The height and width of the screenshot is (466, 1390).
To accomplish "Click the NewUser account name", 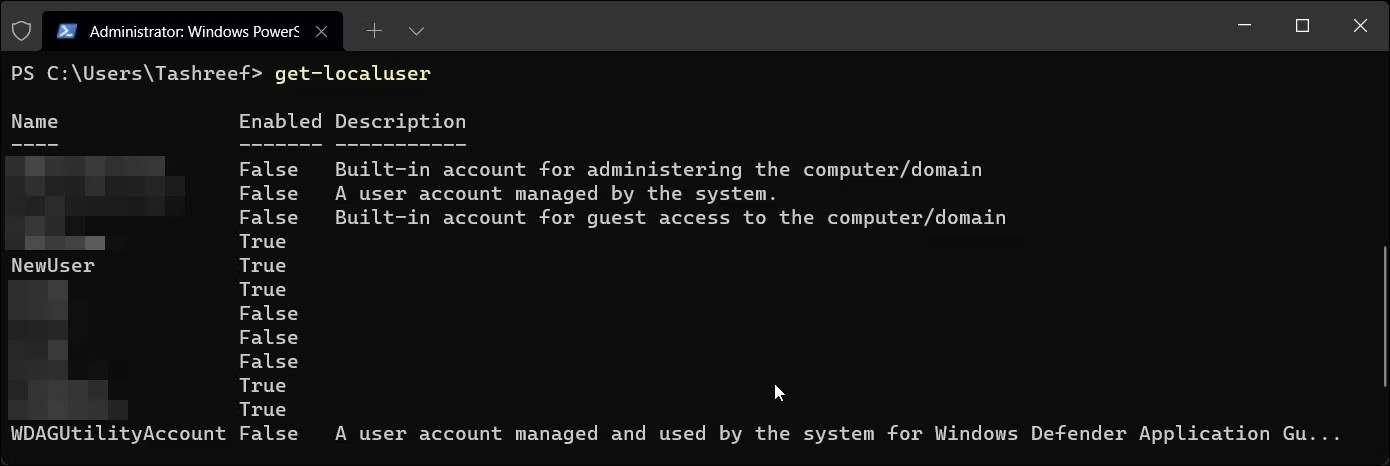I will point(53,266).
